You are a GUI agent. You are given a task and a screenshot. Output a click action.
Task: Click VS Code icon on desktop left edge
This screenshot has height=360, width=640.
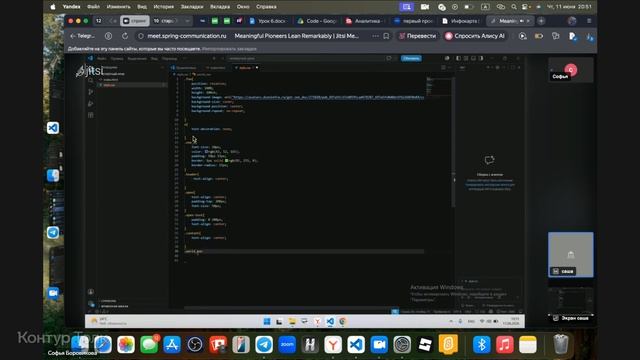tap(53, 128)
